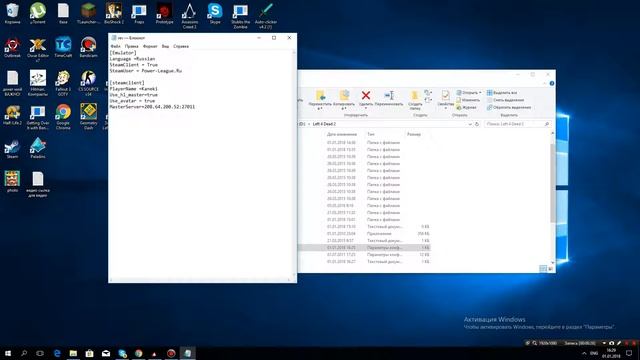Click the Rename button in Explorer ribbon
Viewport: 640px width, 360px height.
click(389, 98)
